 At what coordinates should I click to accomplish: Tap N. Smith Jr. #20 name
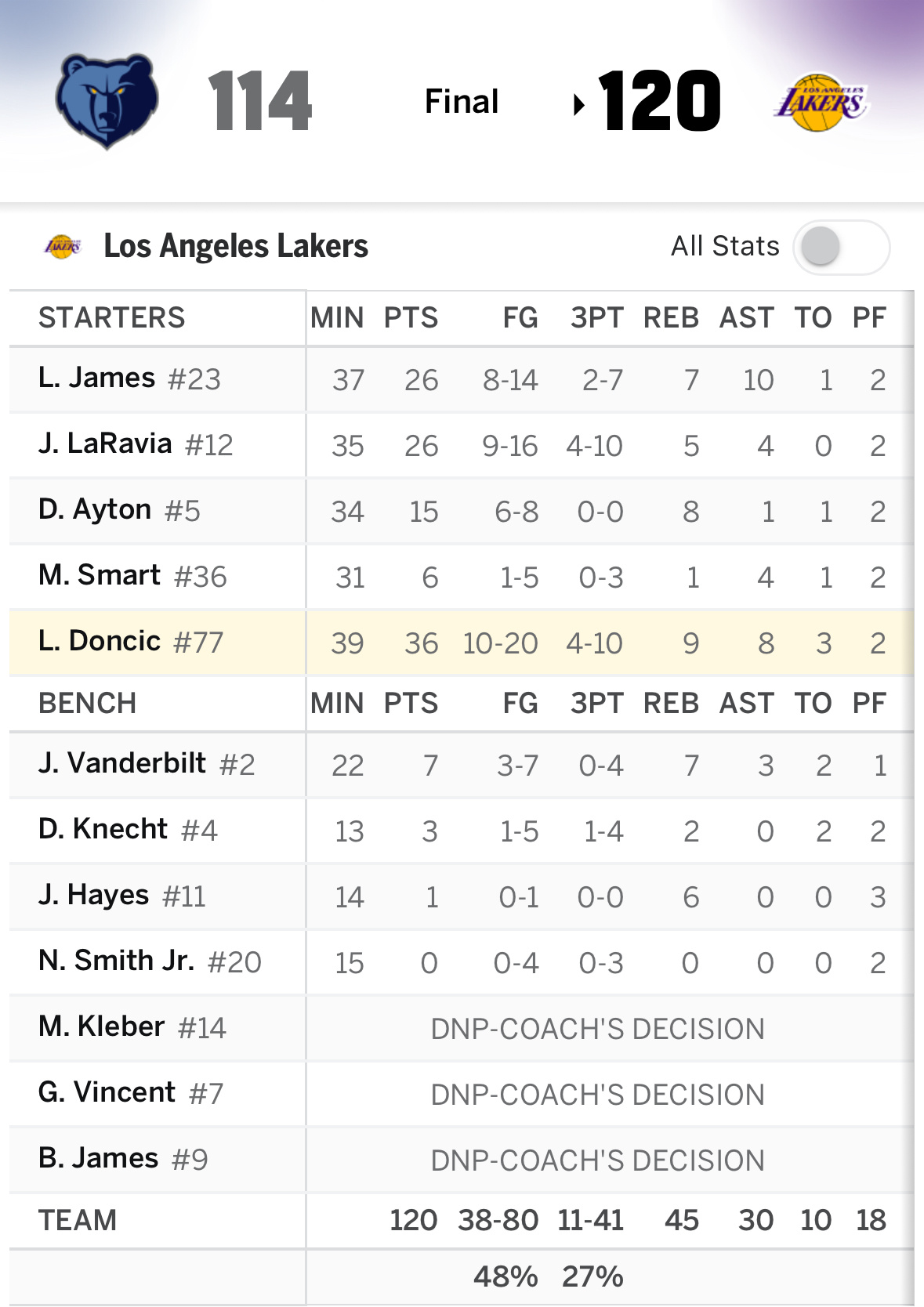point(150,962)
